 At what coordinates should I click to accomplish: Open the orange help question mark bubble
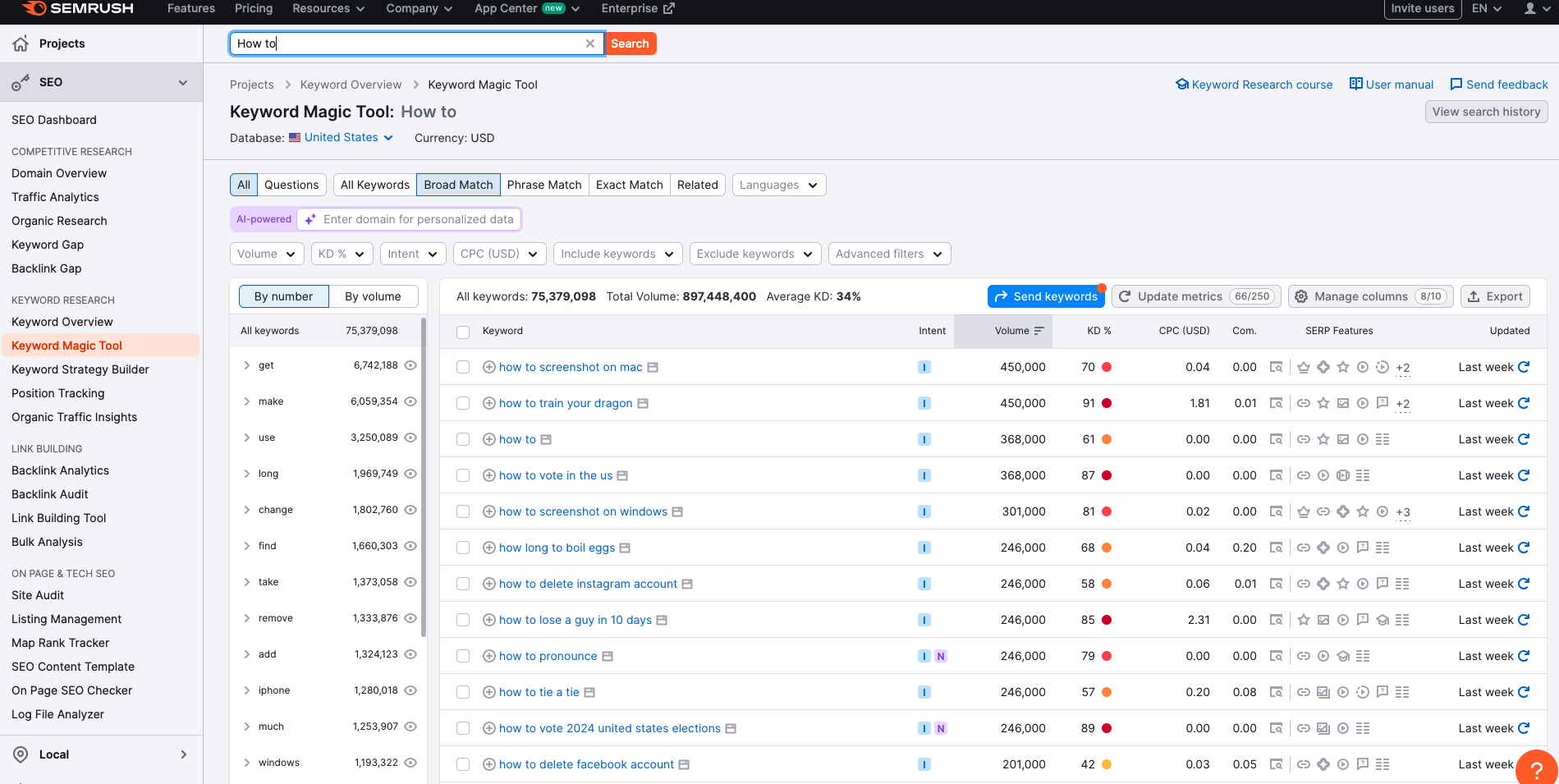(x=1536, y=769)
